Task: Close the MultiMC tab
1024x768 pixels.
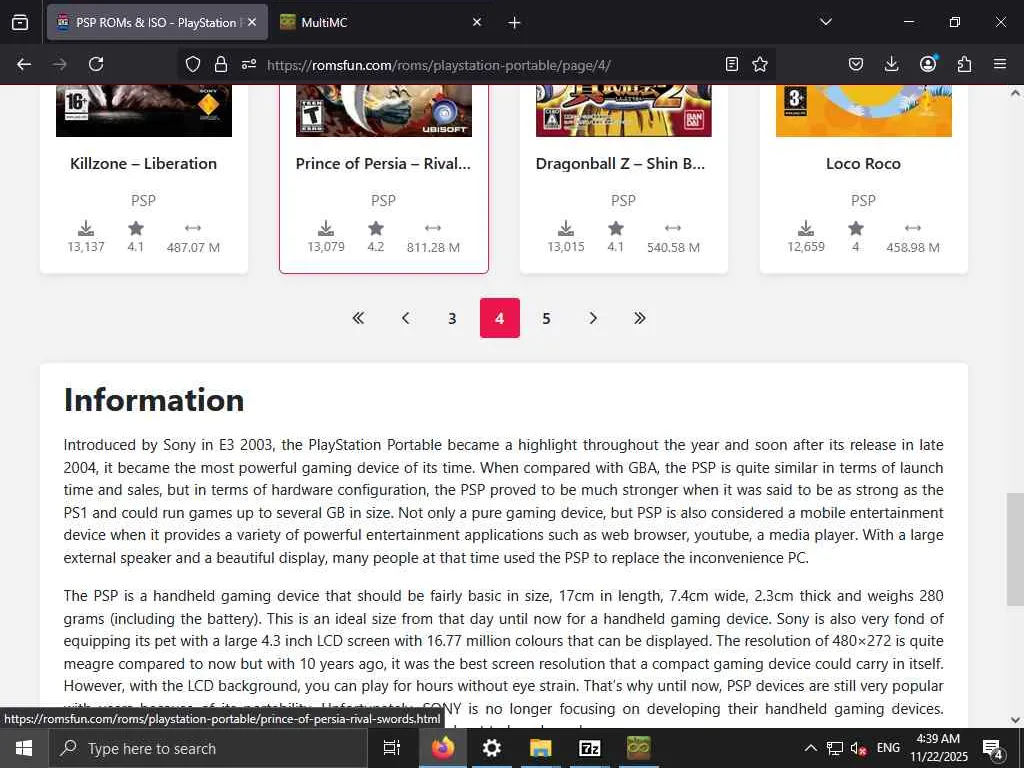Action: [477, 22]
